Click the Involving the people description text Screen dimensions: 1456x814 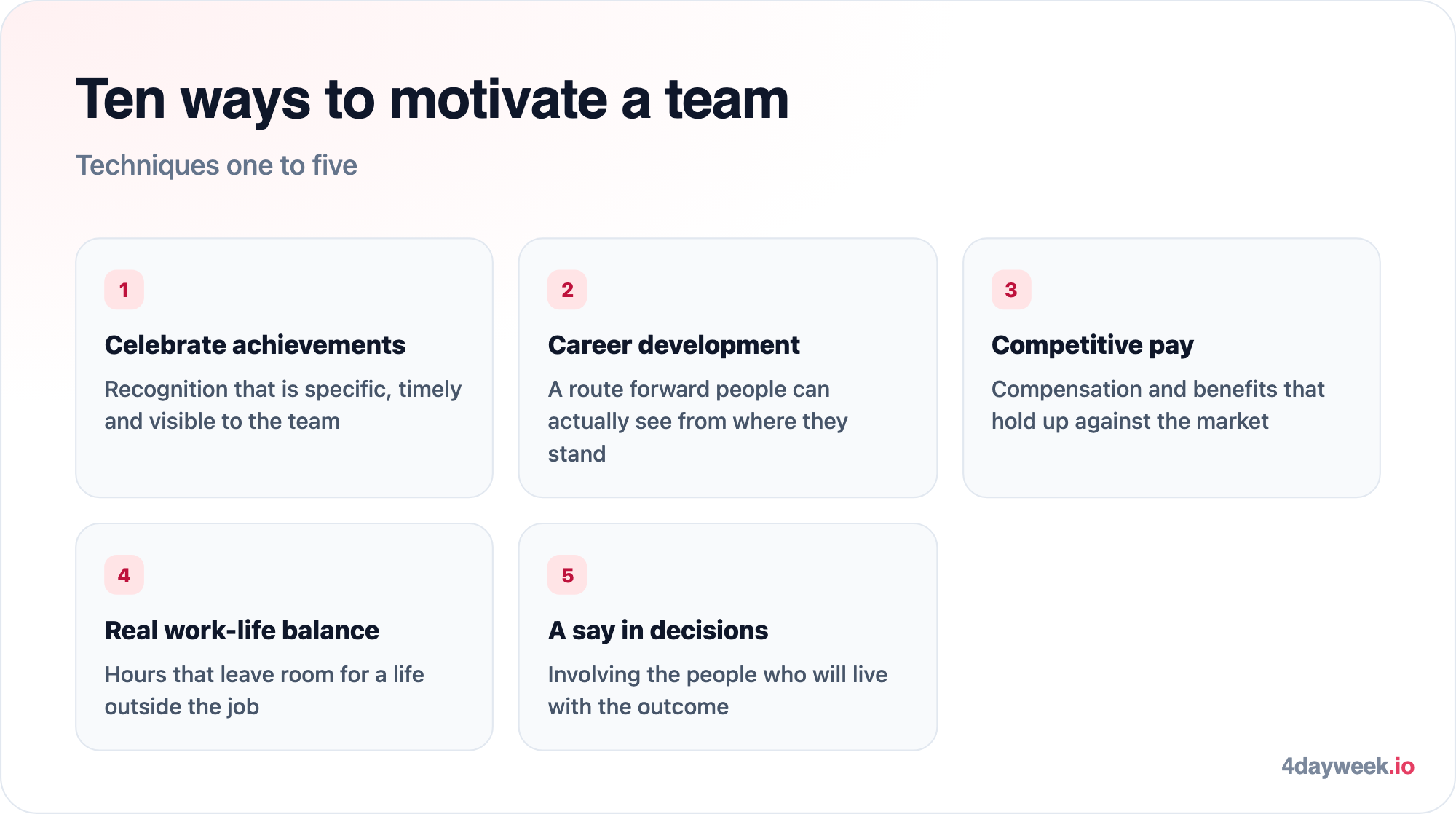[x=717, y=690]
